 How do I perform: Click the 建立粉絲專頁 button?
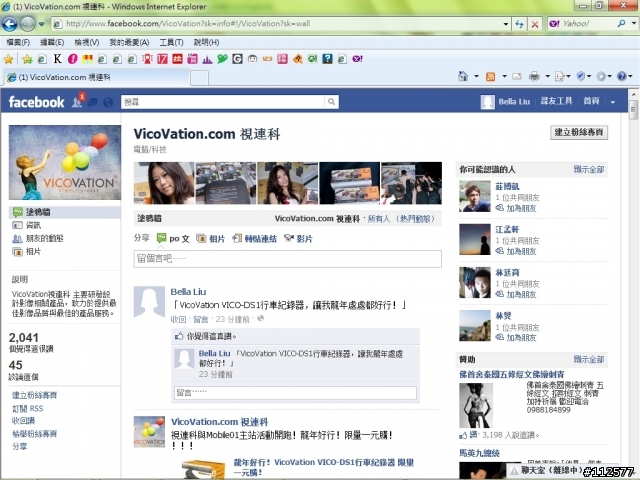tap(579, 132)
